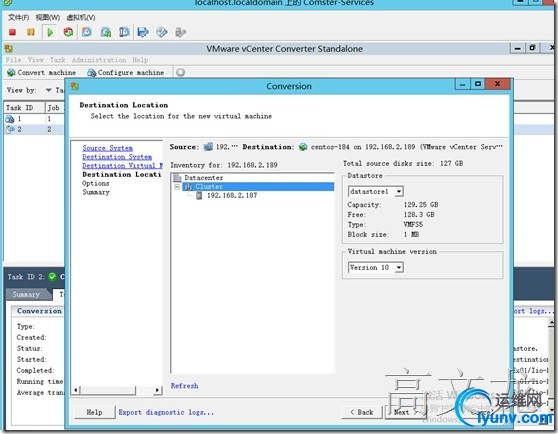Click the source machine icon next to Source
Viewport: 558px width, 434px height.
(208, 147)
